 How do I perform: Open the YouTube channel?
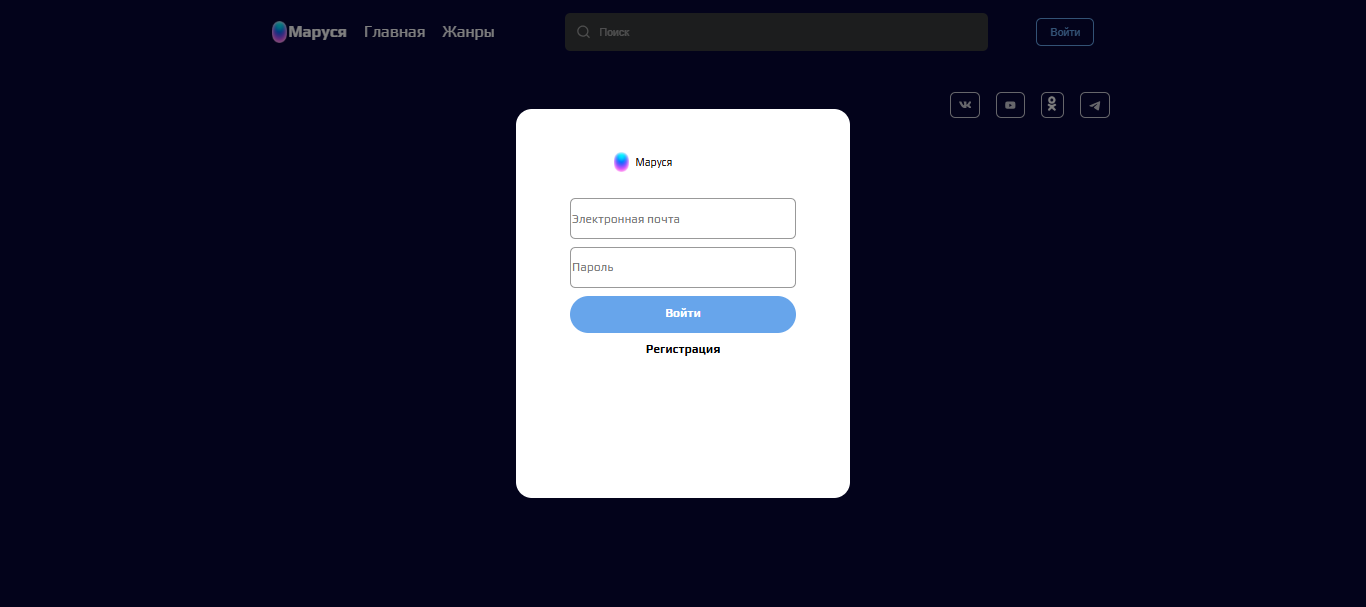tap(1009, 105)
